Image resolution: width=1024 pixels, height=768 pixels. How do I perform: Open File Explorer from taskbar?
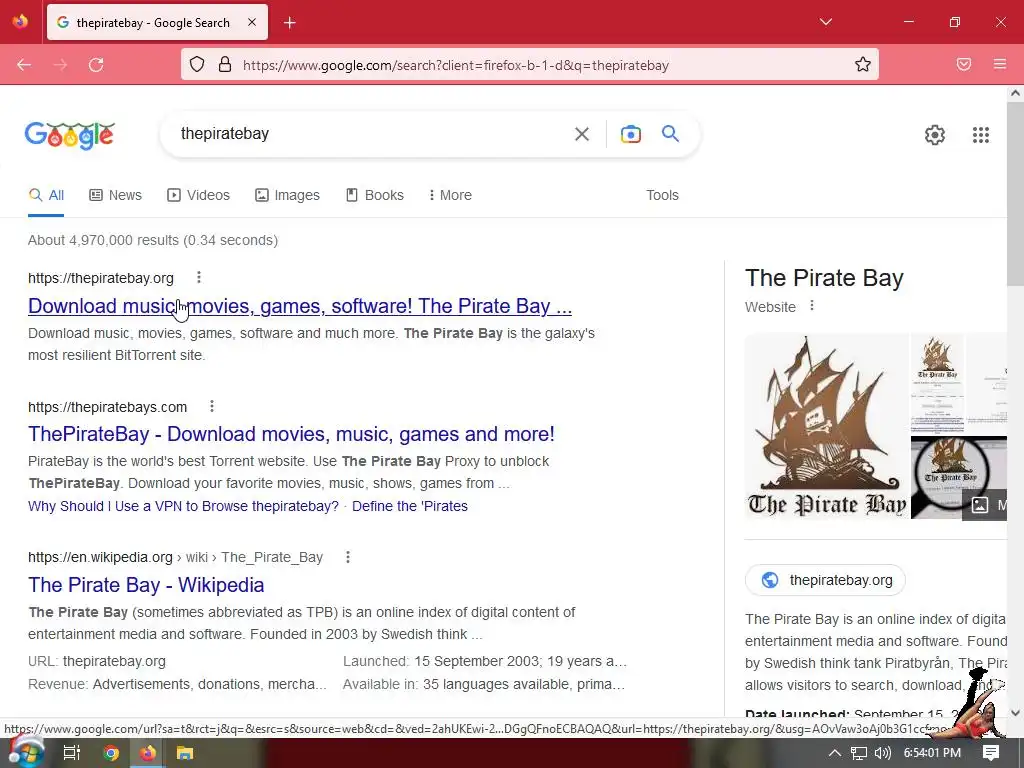(x=185, y=753)
